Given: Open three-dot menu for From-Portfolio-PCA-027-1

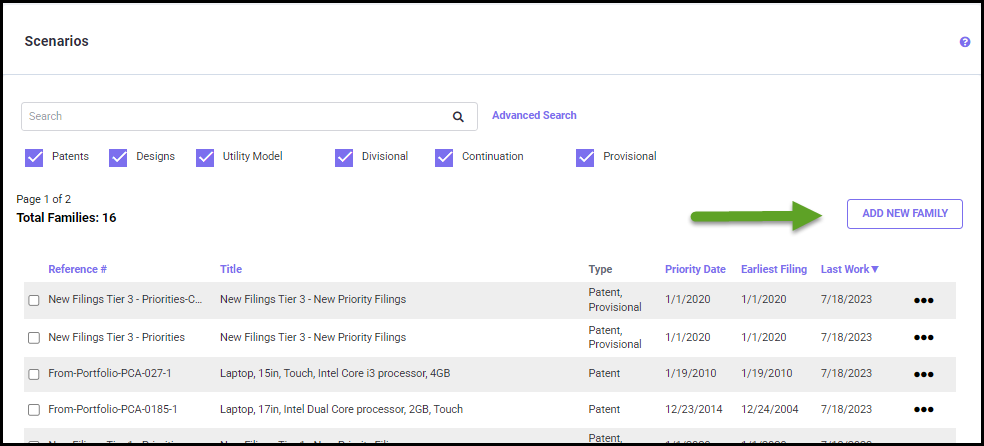Looking at the screenshot, I should [x=923, y=374].
